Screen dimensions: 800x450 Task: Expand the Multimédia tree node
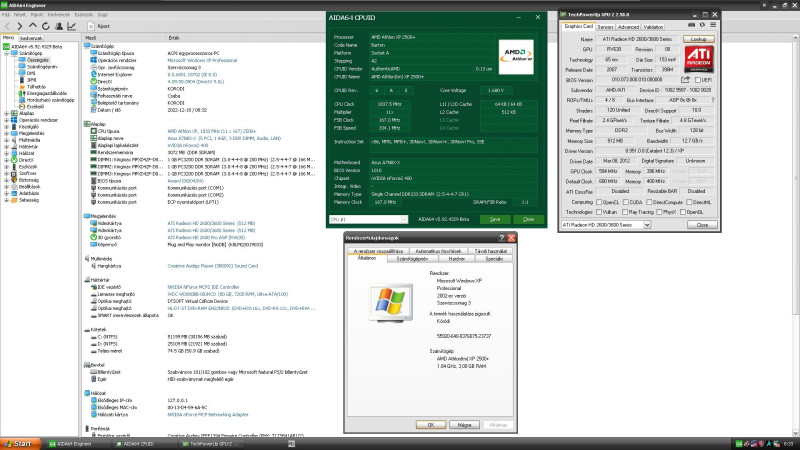click(x=6, y=140)
